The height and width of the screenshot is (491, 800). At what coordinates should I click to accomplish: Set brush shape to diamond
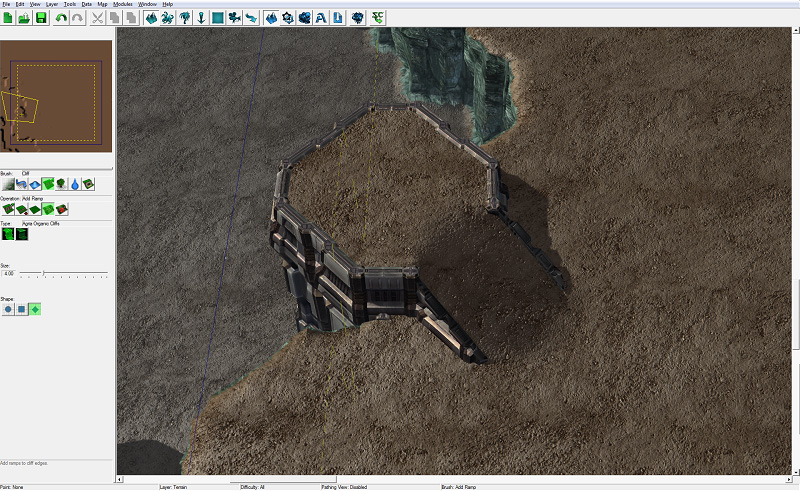point(35,309)
